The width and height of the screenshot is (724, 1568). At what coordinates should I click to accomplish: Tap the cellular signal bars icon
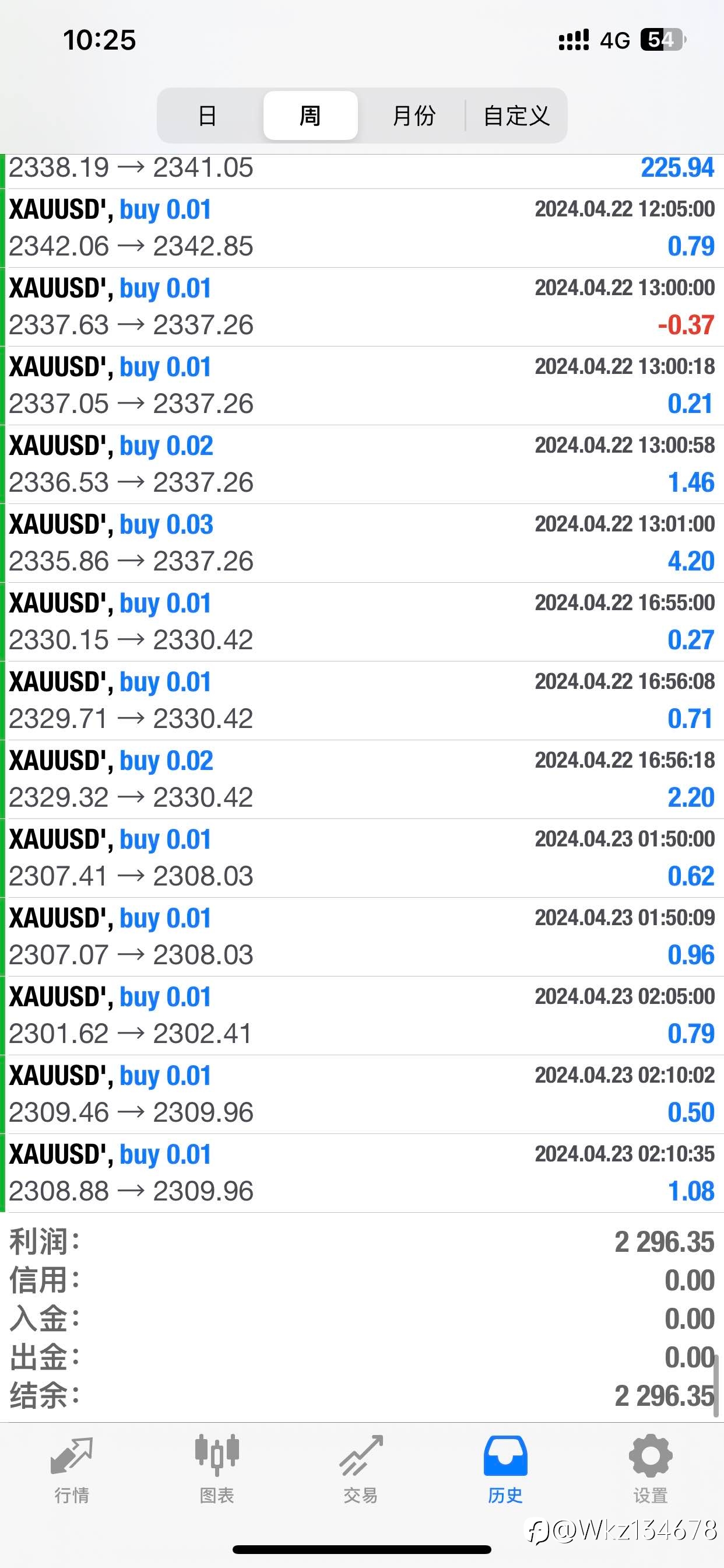pos(574,40)
